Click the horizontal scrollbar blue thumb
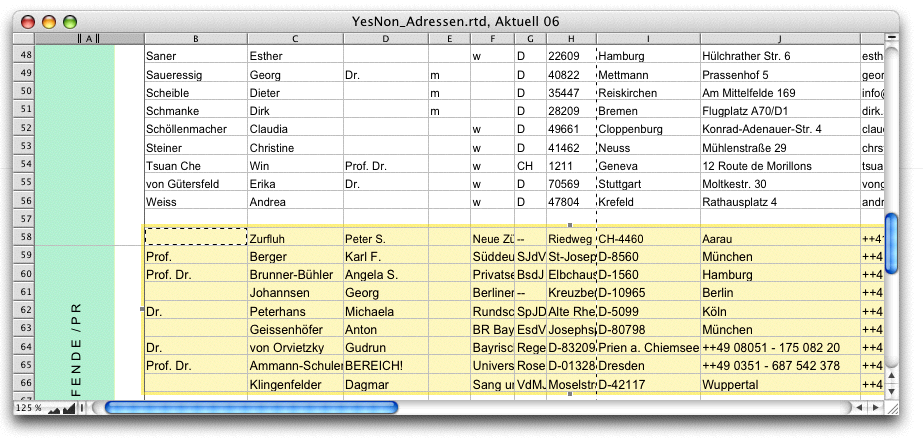This screenshot has height=438, width=923. [250, 408]
